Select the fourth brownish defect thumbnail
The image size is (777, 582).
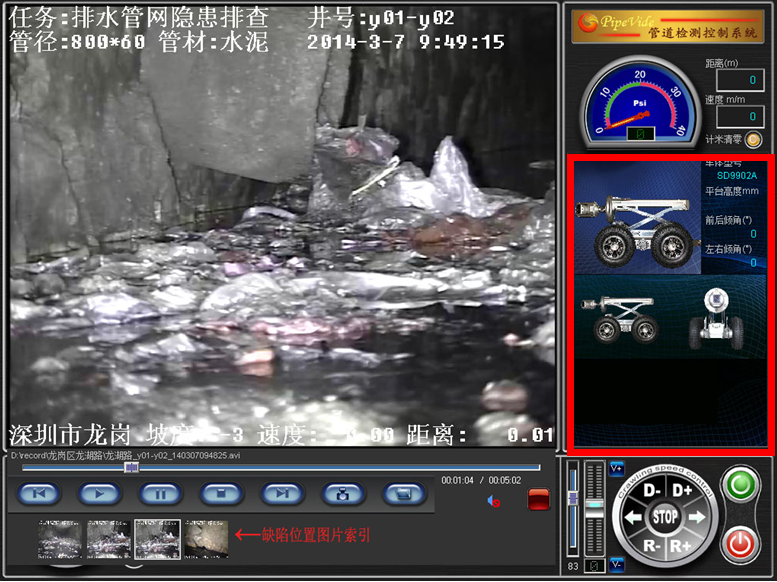coord(206,539)
